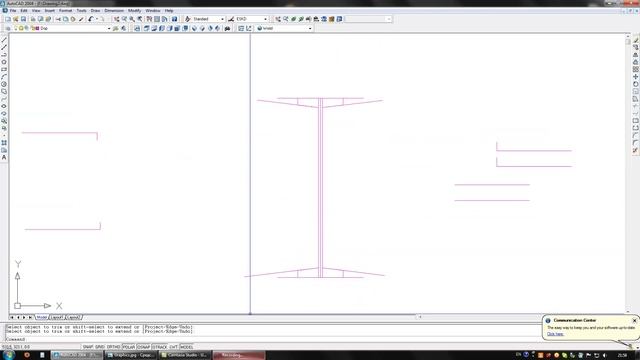Open the File menu
Viewport: 640px width, 360px height.
pos(13,11)
